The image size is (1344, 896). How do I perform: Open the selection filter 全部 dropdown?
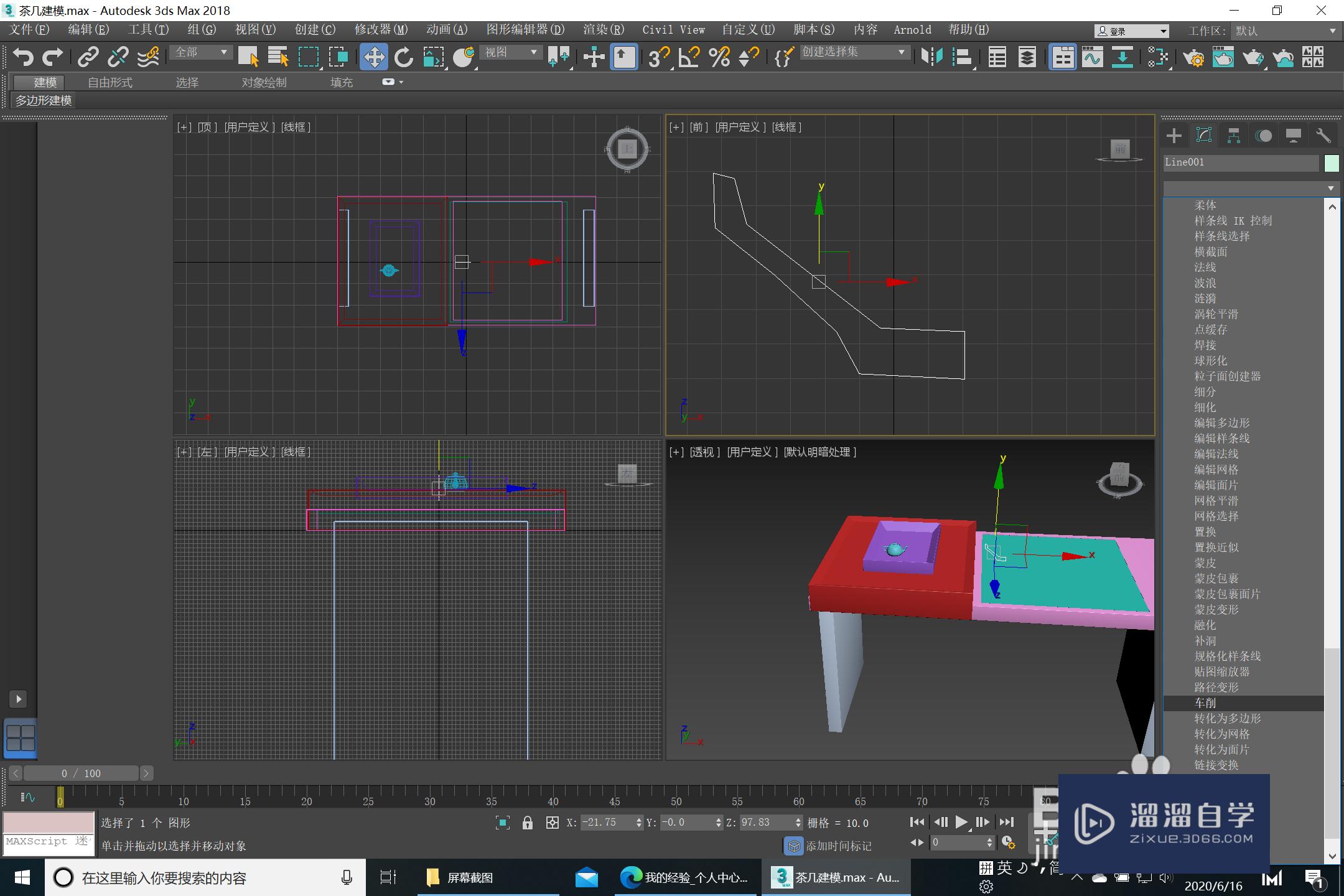click(x=200, y=53)
